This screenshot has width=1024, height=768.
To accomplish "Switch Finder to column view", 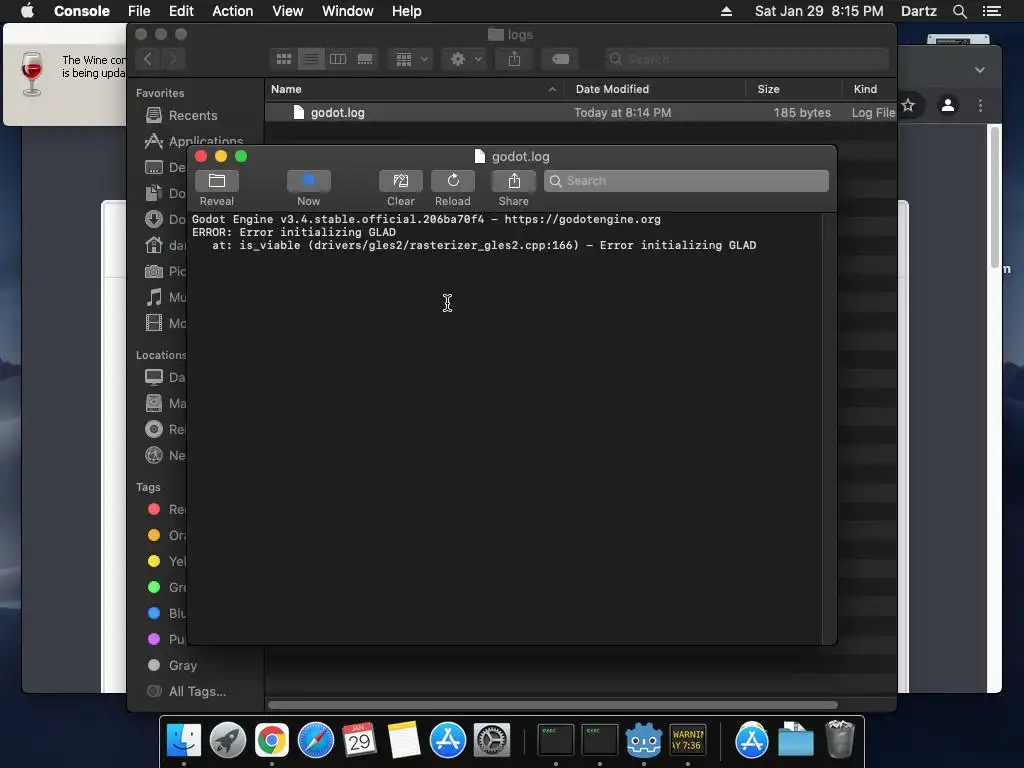I will coord(338,59).
